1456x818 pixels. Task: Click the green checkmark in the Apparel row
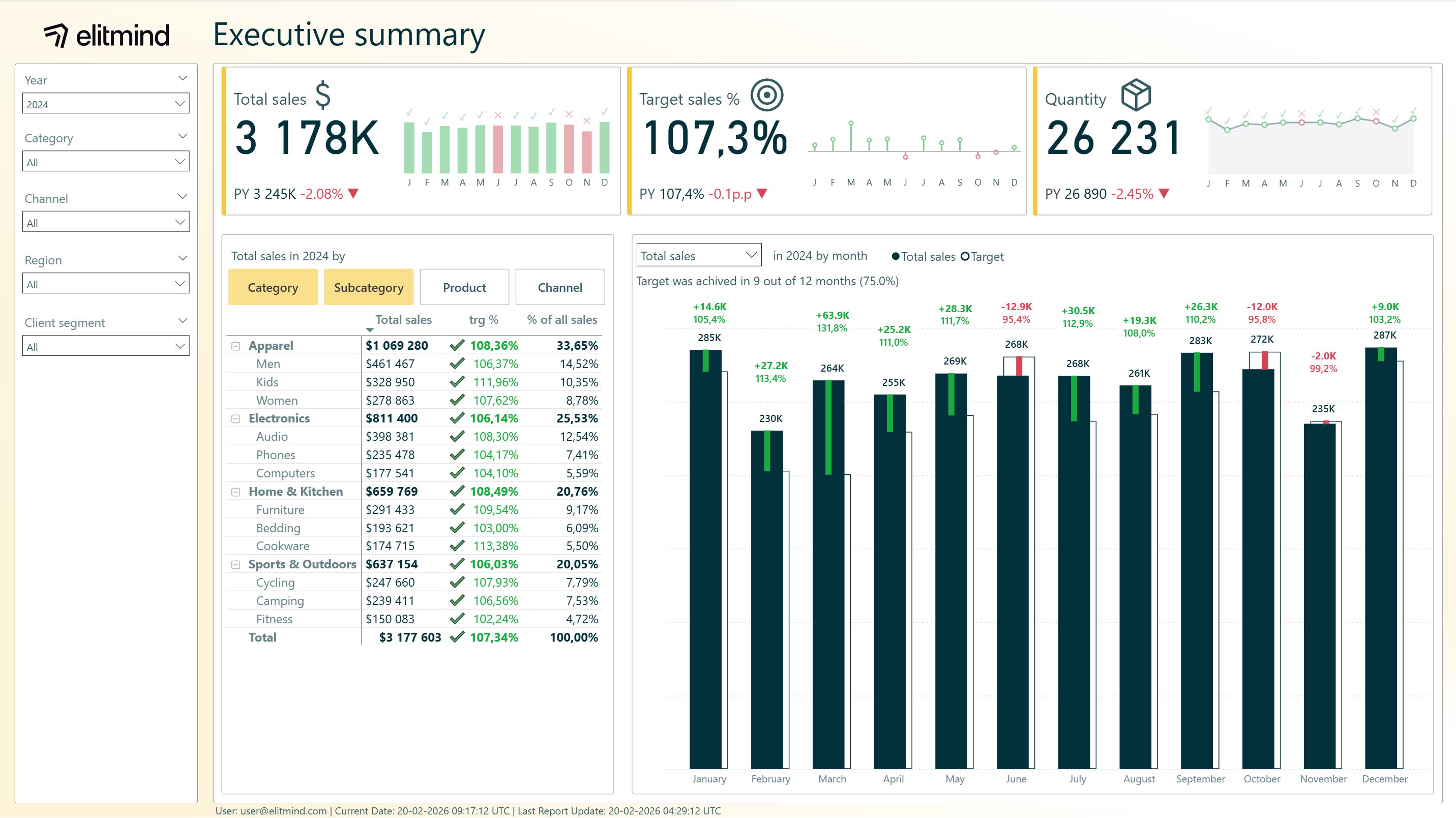coord(457,345)
